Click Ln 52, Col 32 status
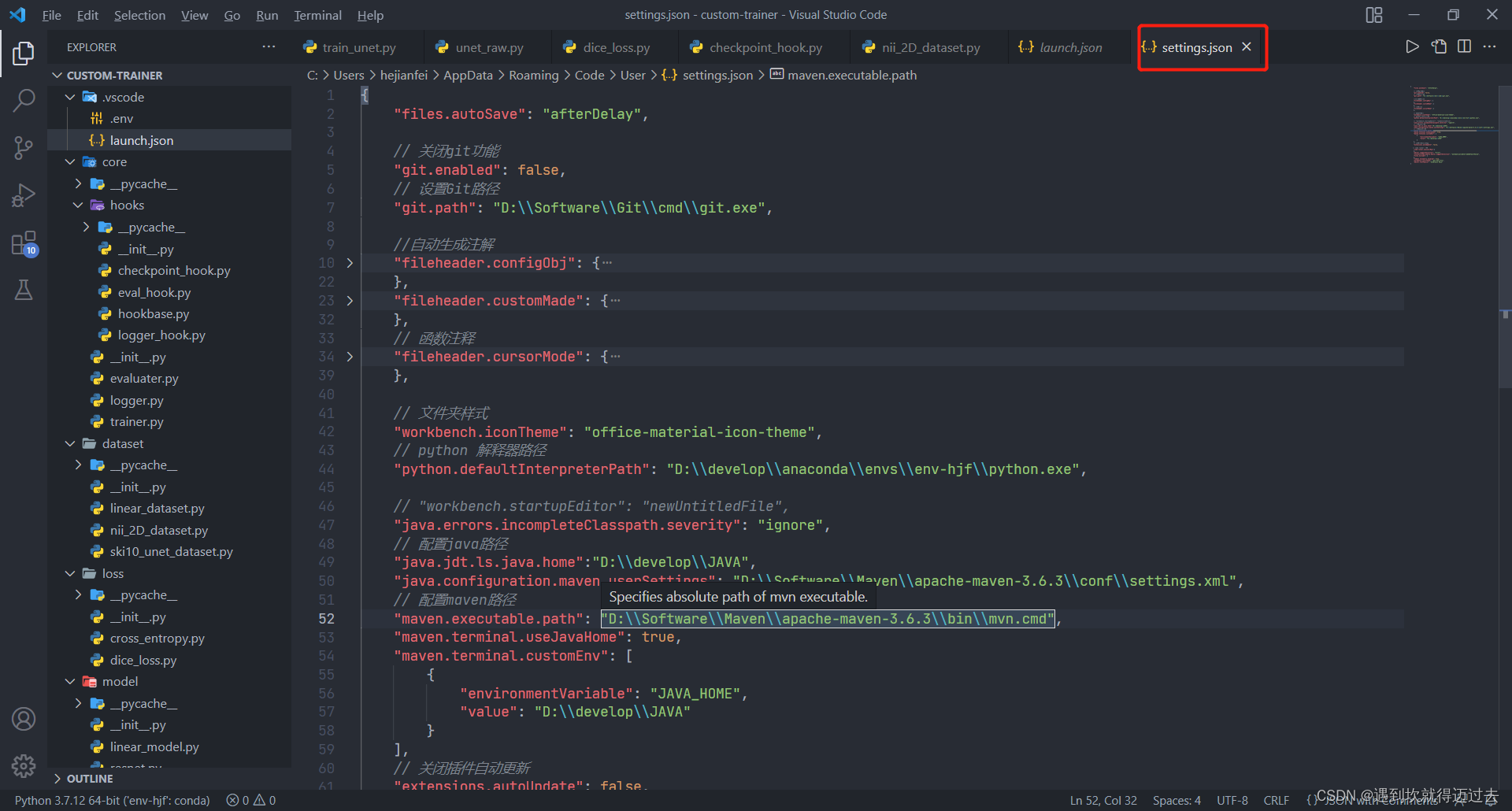1512x811 pixels. [1103, 800]
